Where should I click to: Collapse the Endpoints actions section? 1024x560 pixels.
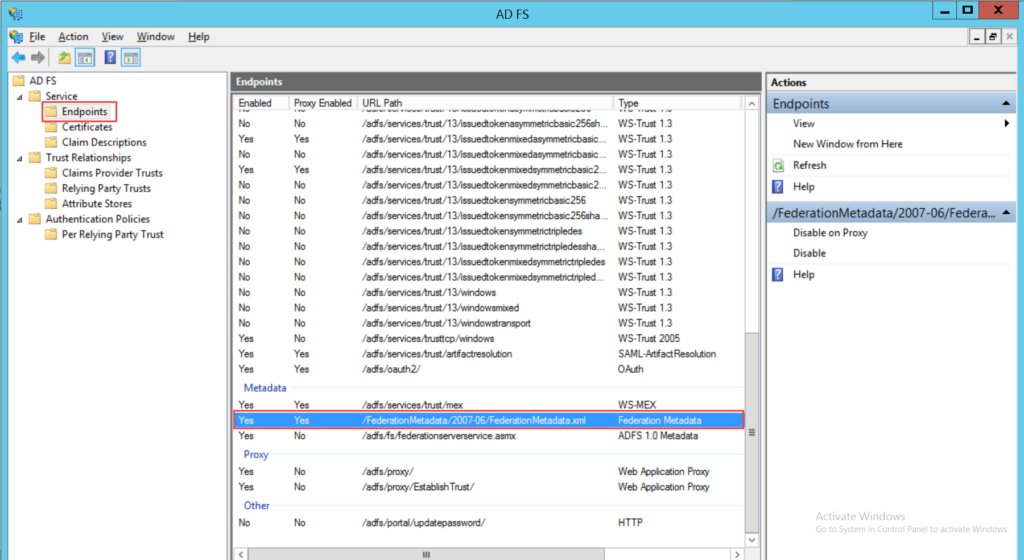tap(1006, 104)
